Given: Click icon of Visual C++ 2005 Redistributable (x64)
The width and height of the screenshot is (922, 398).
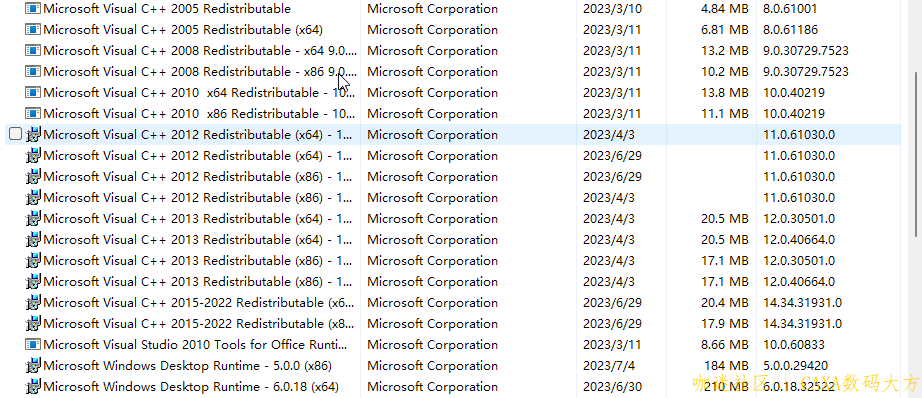Looking at the screenshot, I should (x=33, y=30).
